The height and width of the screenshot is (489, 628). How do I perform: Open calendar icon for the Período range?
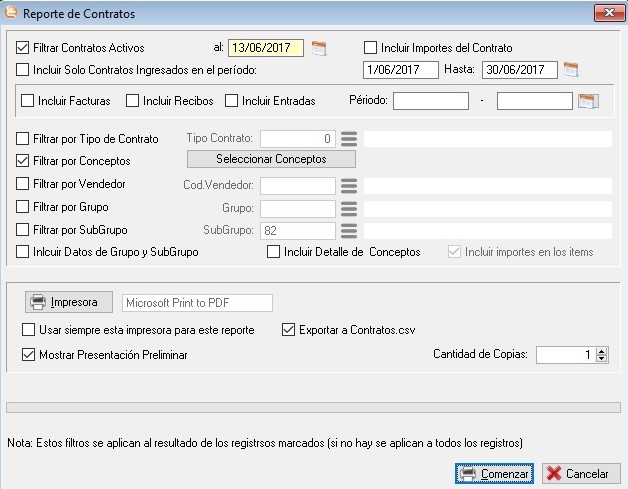pyautogui.click(x=587, y=101)
